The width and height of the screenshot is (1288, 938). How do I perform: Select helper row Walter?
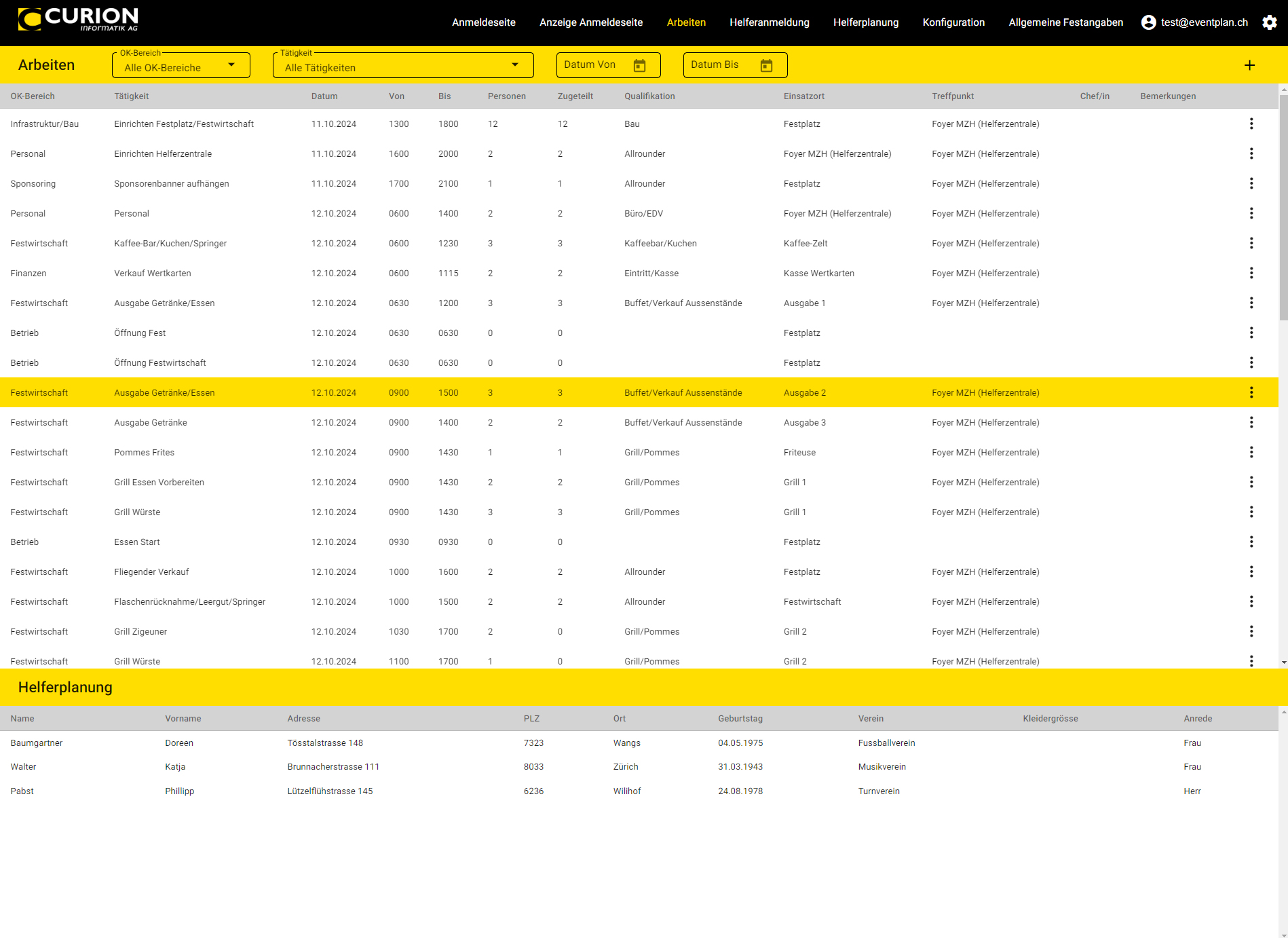pos(639,767)
